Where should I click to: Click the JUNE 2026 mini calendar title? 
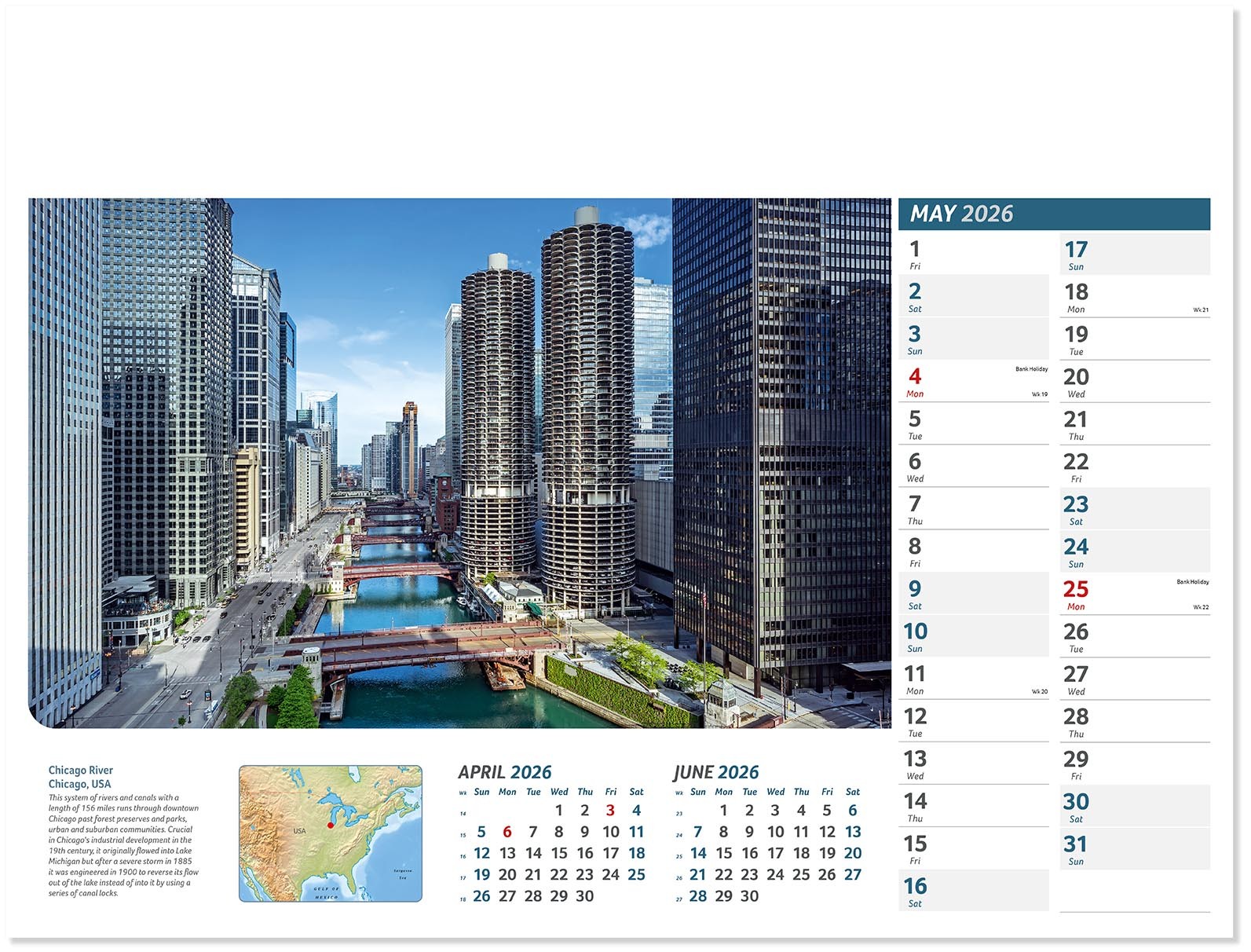tap(716, 772)
